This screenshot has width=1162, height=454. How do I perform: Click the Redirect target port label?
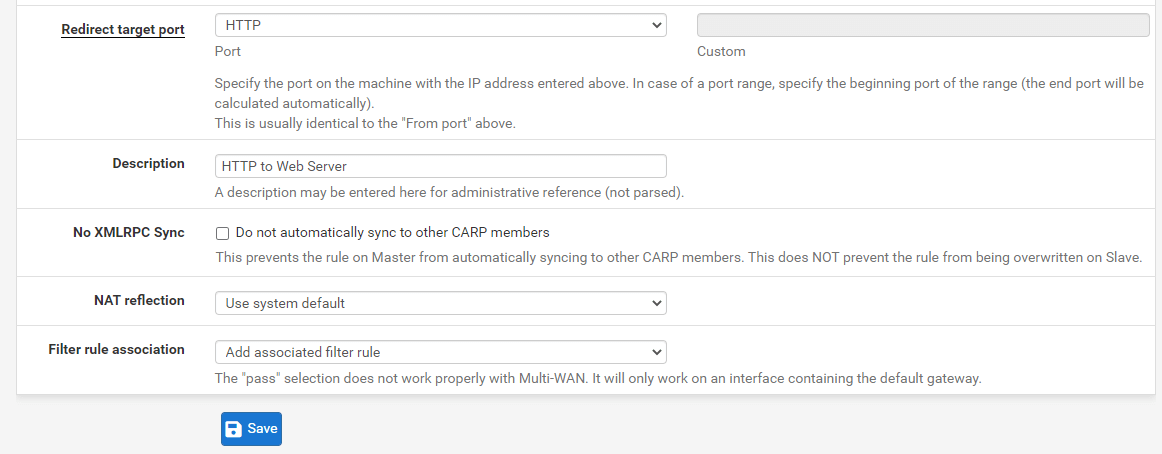pyautogui.click(x=123, y=30)
